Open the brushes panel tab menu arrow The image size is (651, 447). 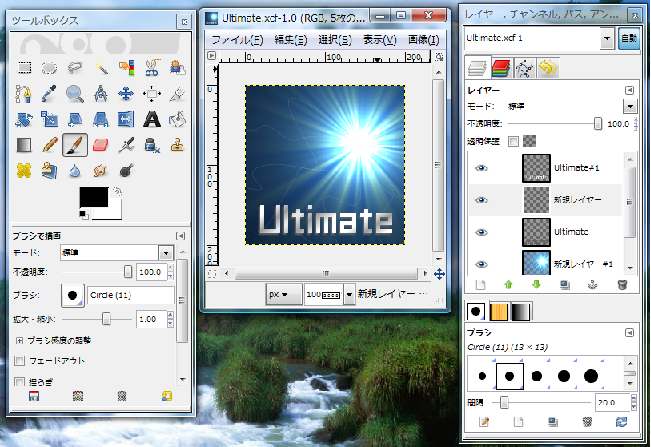pyautogui.click(x=629, y=332)
